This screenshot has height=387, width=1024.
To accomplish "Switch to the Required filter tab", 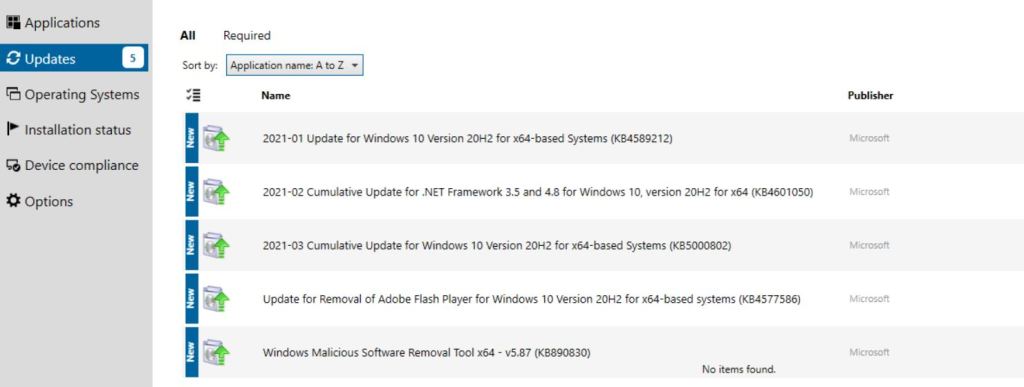I will (247, 36).
